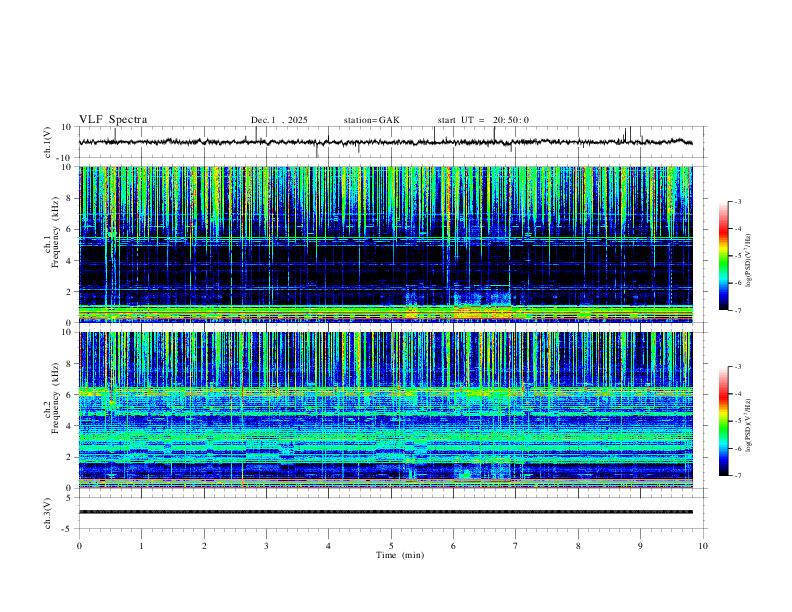Click the time axis tick label "4"
Screen dimensions: 792x612
pos(329,546)
